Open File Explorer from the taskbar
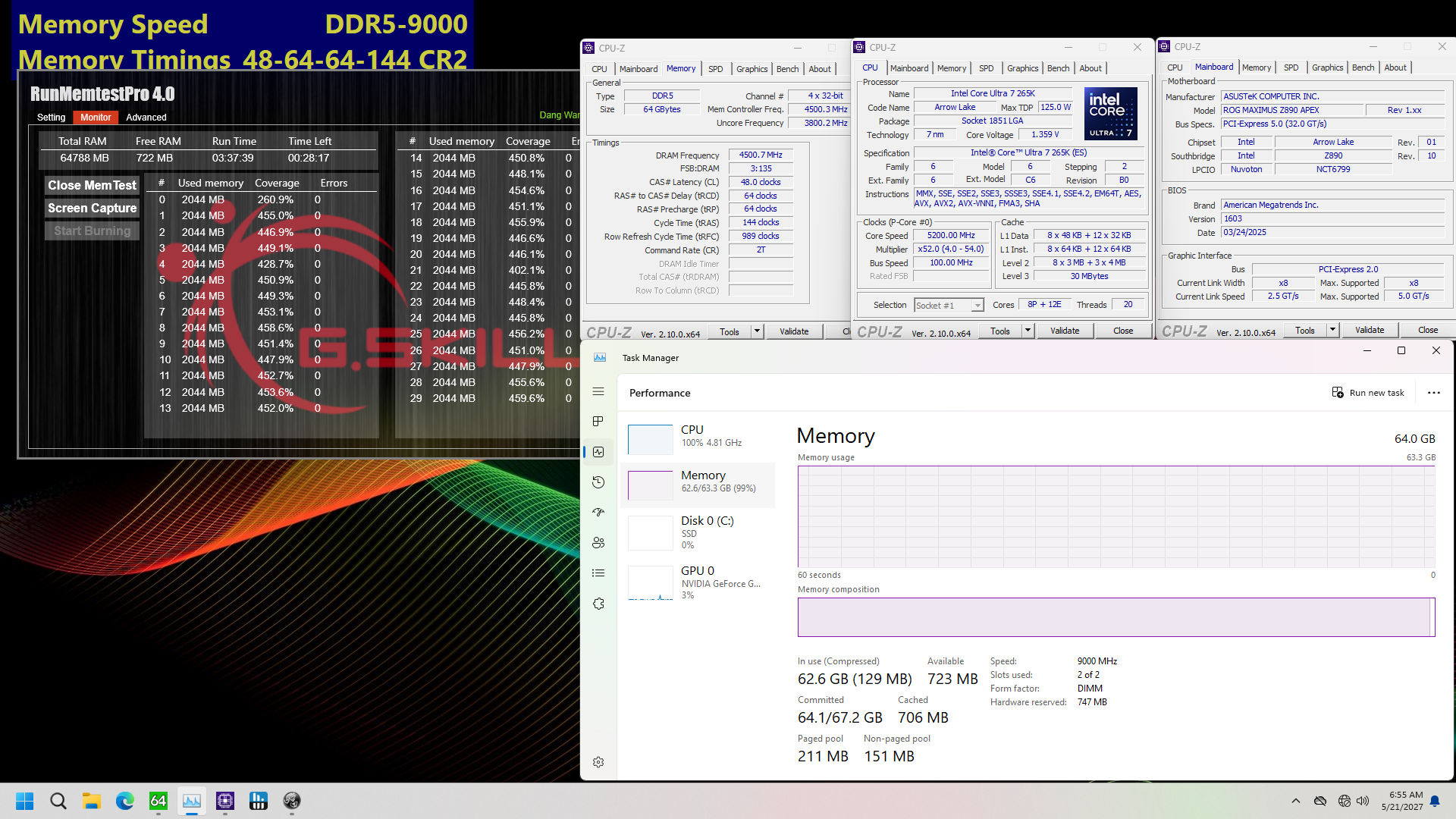Screen dimensions: 1456x819 point(91,801)
